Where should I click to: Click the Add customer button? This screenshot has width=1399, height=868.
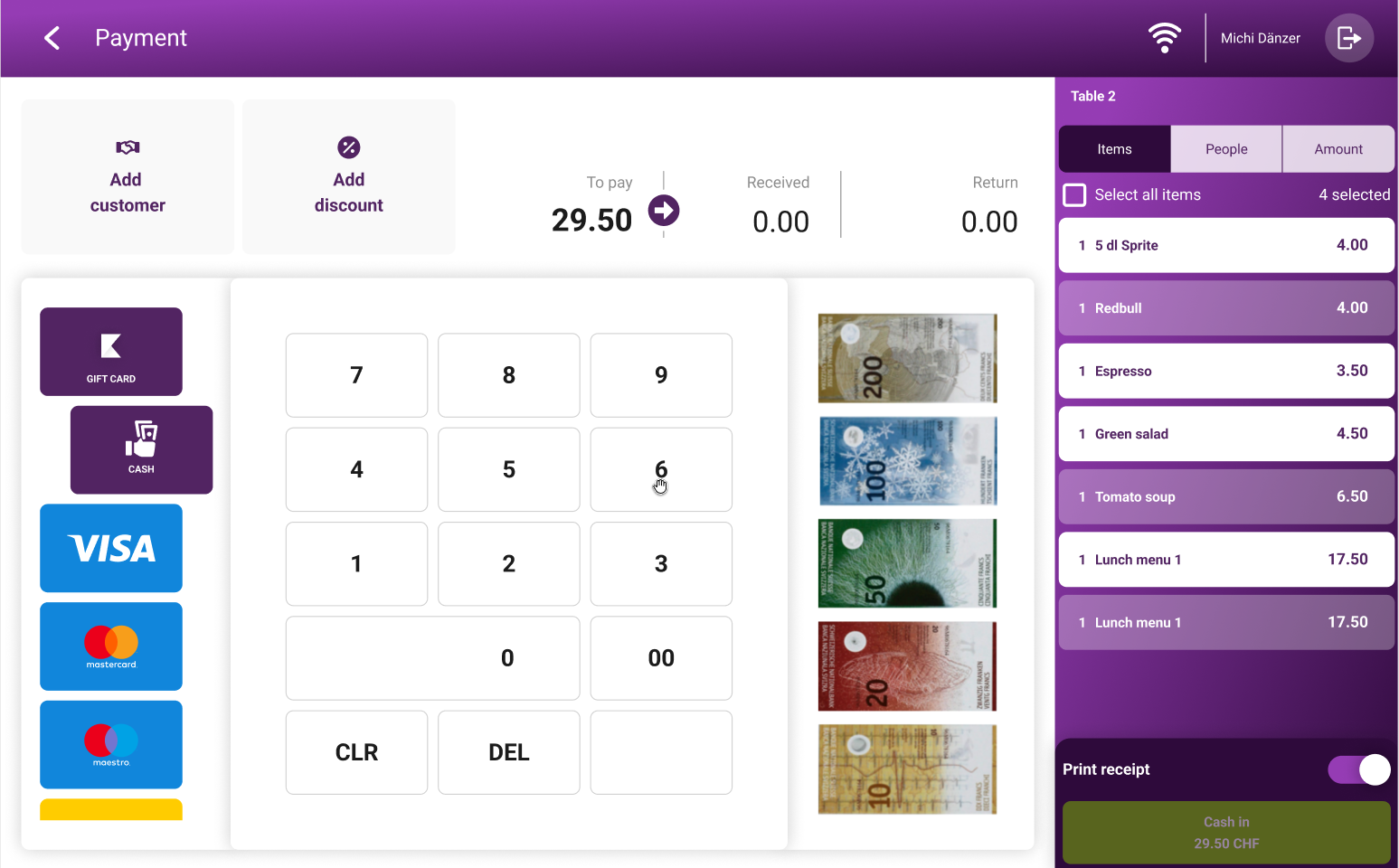128,177
